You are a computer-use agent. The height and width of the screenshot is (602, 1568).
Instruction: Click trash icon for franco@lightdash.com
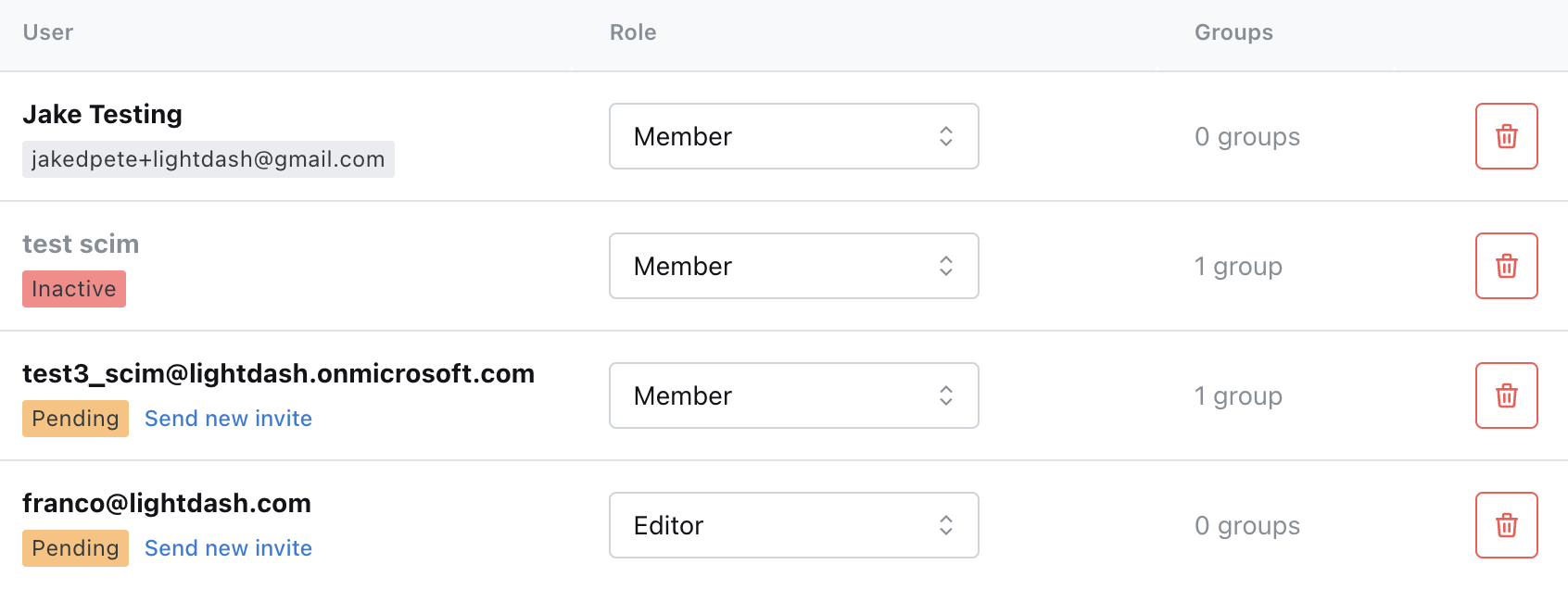[1506, 525]
